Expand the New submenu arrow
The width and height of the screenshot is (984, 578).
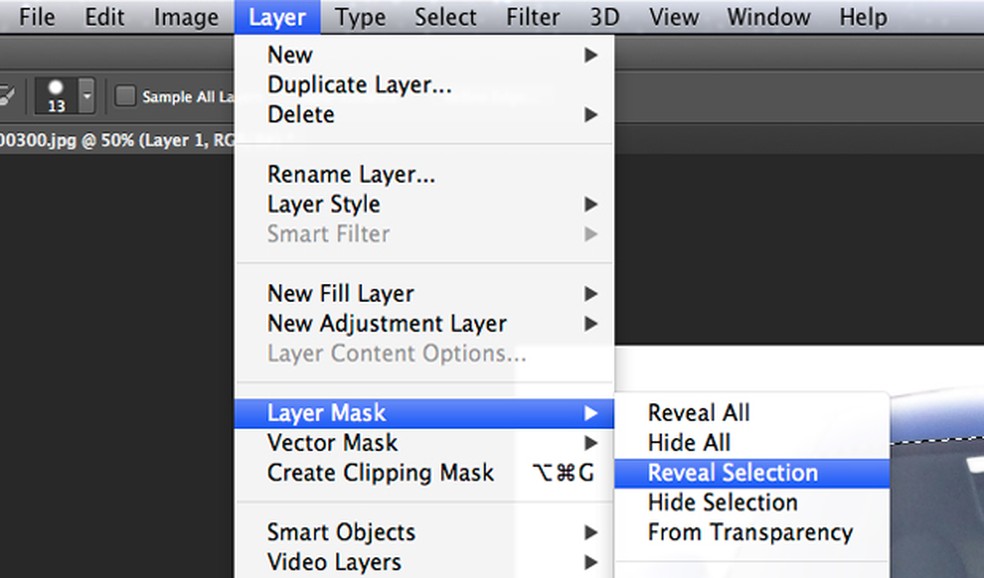[591, 55]
